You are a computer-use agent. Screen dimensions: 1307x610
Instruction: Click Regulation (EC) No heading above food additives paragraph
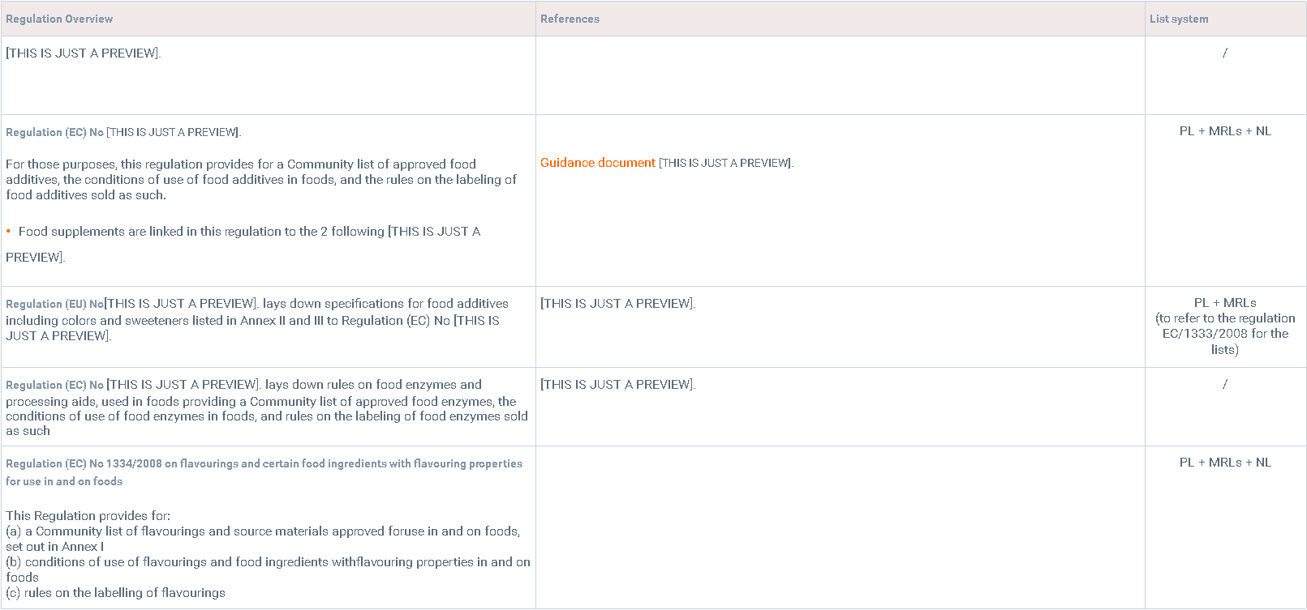54,132
